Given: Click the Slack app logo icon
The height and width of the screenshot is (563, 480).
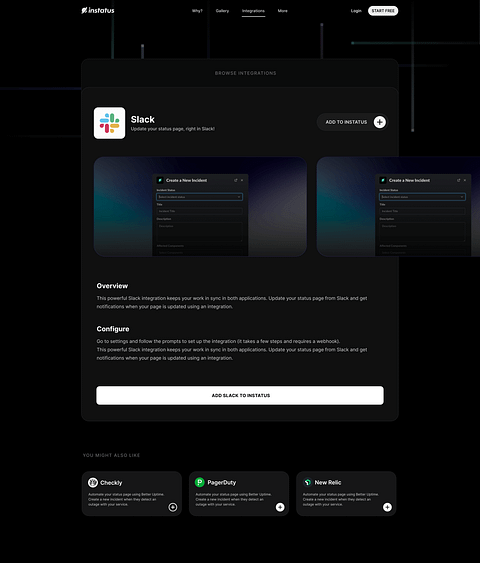Looking at the screenshot, I should tap(109, 123).
